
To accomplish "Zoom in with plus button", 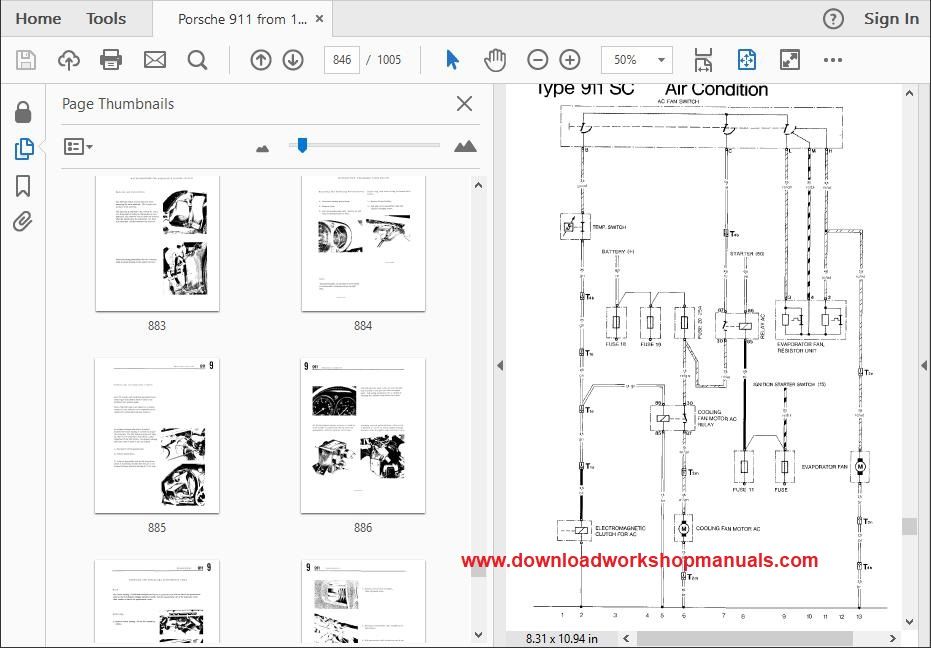I will pos(570,60).
